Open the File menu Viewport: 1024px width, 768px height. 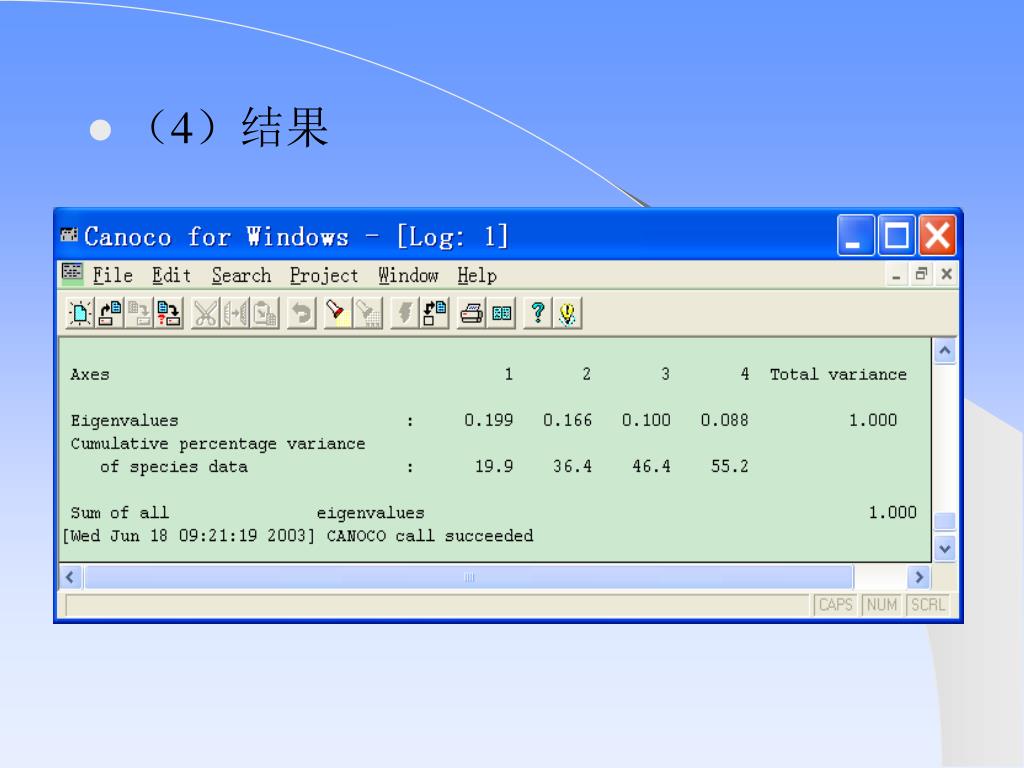112,276
